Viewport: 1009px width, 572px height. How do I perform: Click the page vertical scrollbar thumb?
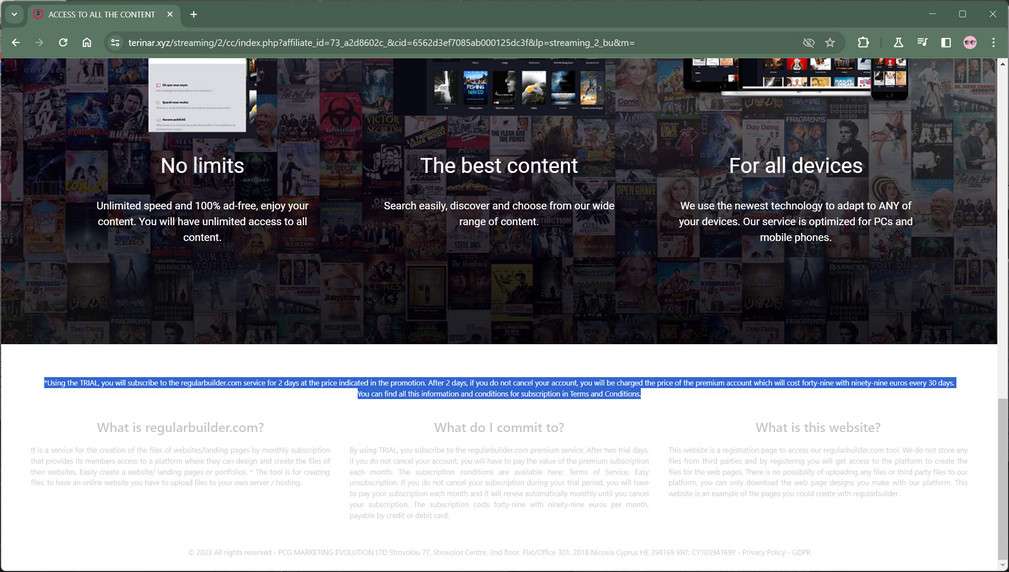[x=1002, y=481]
